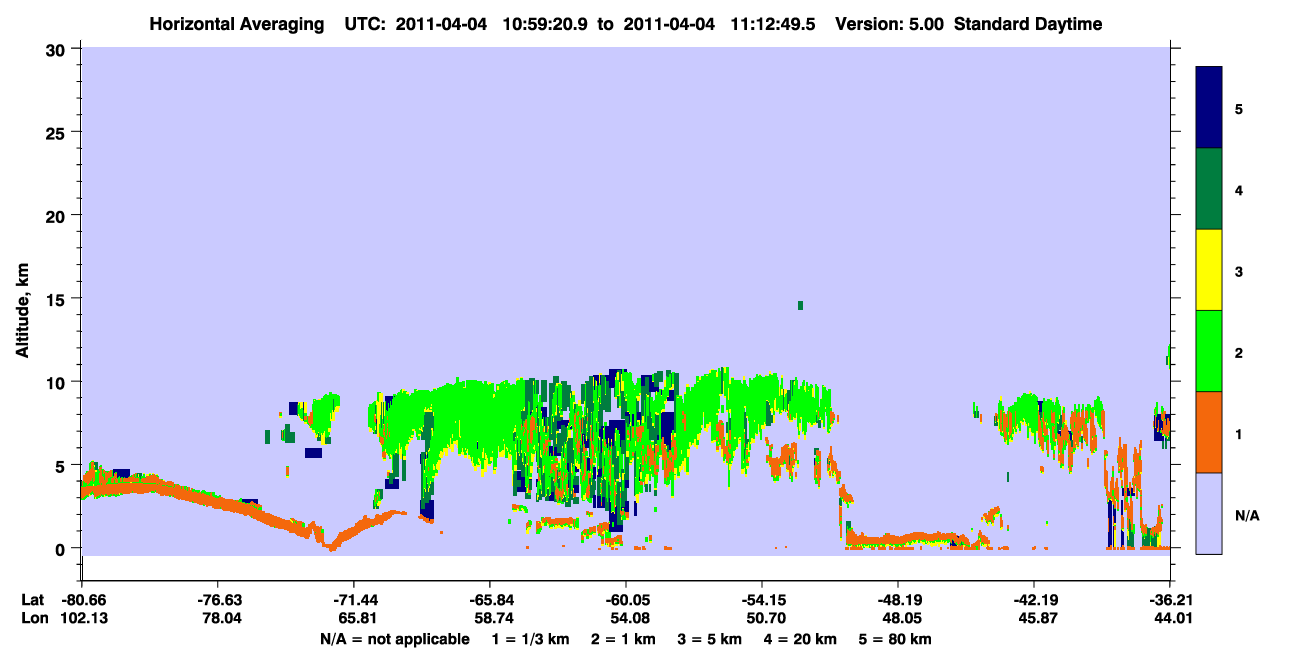1300x667 pixels.
Task: Click the dark green legend swatch for 4
Action: tap(1209, 189)
